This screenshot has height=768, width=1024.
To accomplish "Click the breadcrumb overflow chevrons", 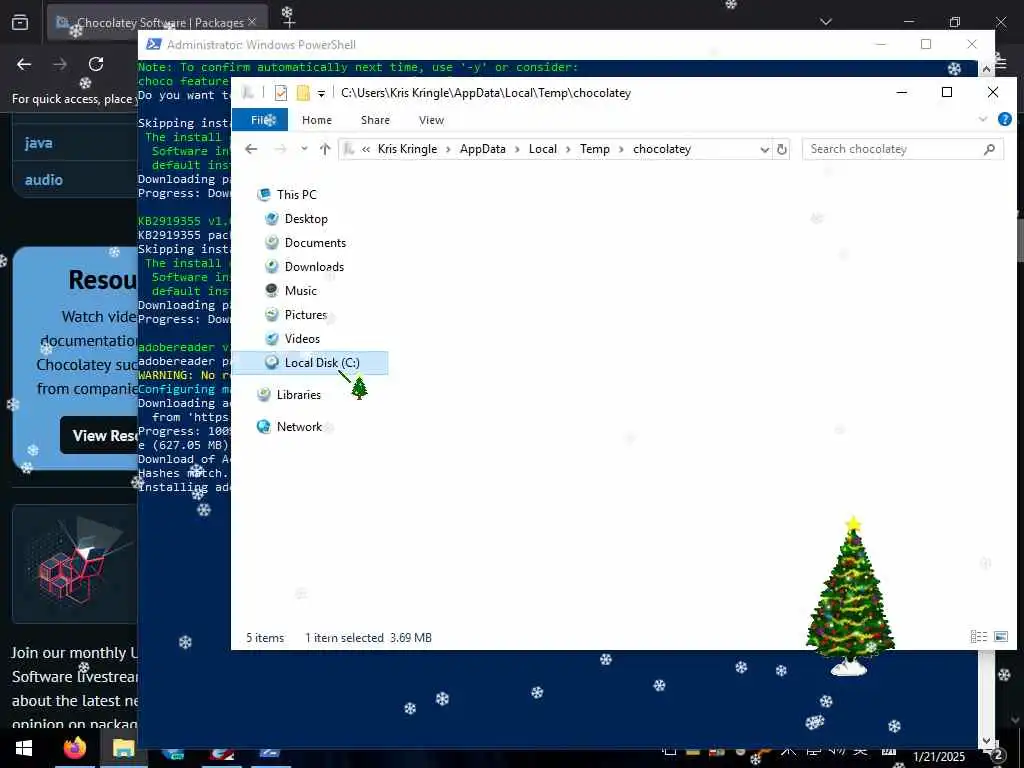I will pyautogui.click(x=366, y=150).
